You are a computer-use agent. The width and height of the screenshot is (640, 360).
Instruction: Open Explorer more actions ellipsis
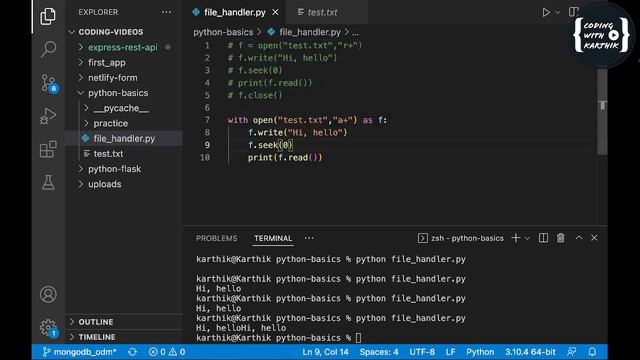[x=166, y=12]
